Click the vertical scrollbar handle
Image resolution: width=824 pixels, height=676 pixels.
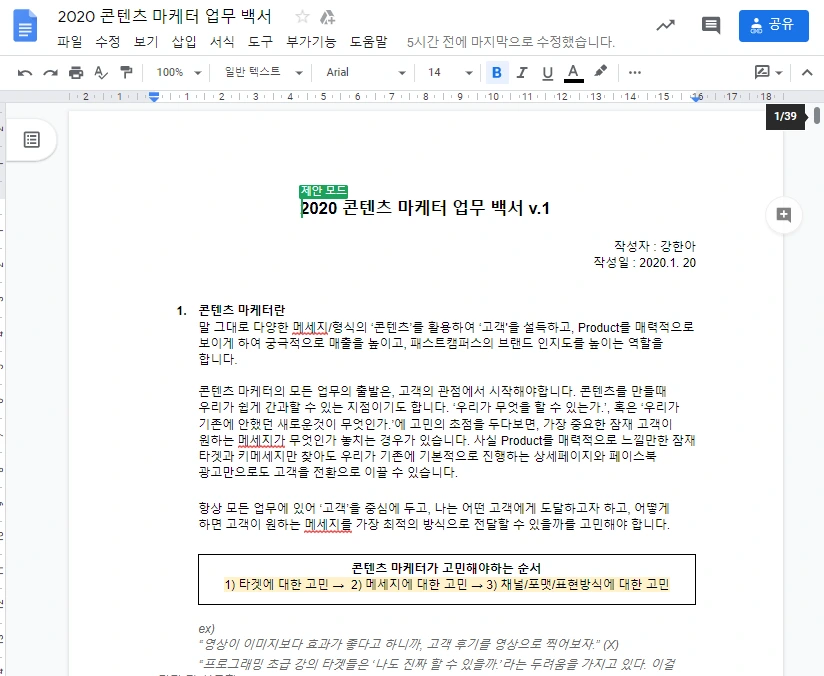(817, 116)
